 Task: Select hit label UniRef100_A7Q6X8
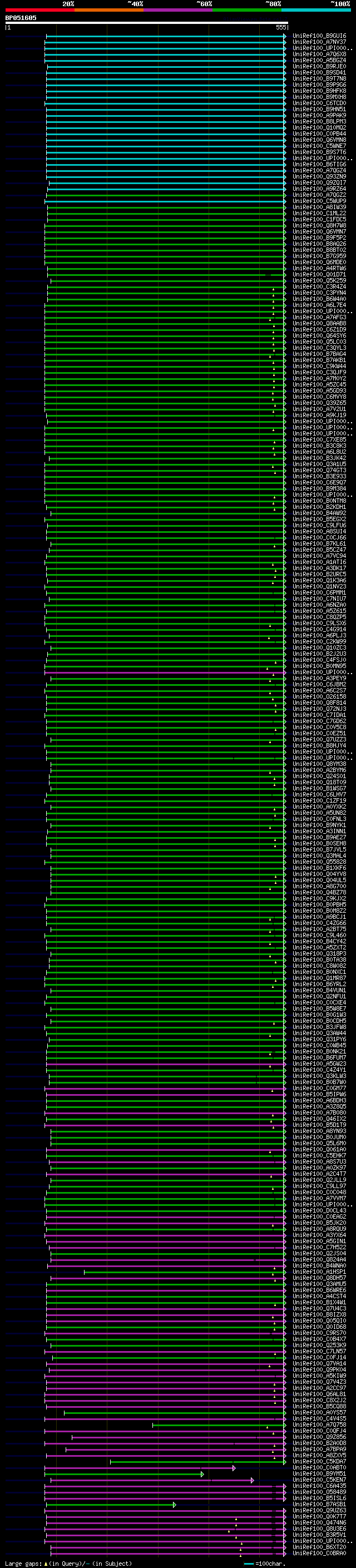pos(319,54)
